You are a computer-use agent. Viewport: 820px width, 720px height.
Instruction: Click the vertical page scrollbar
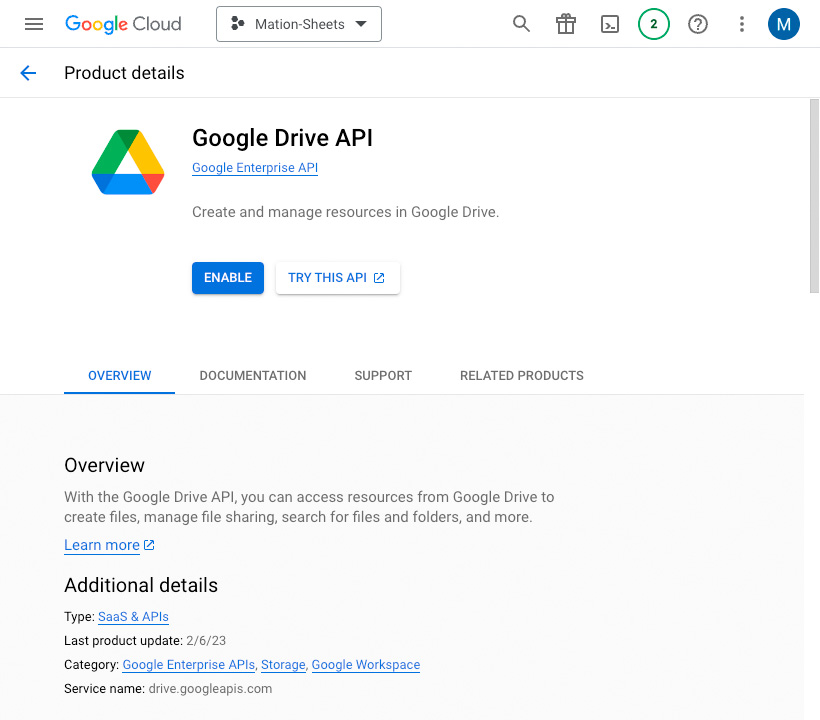[x=814, y=196]
